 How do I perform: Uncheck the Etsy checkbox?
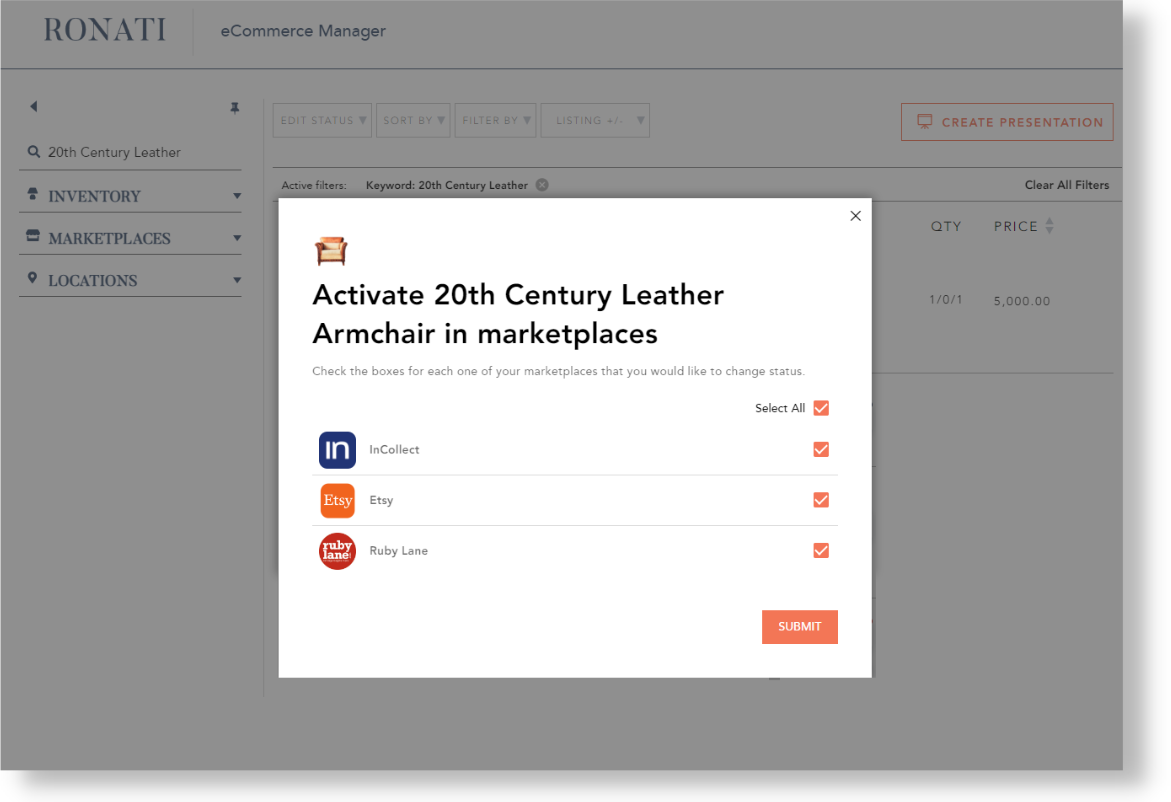coord(821,500)
